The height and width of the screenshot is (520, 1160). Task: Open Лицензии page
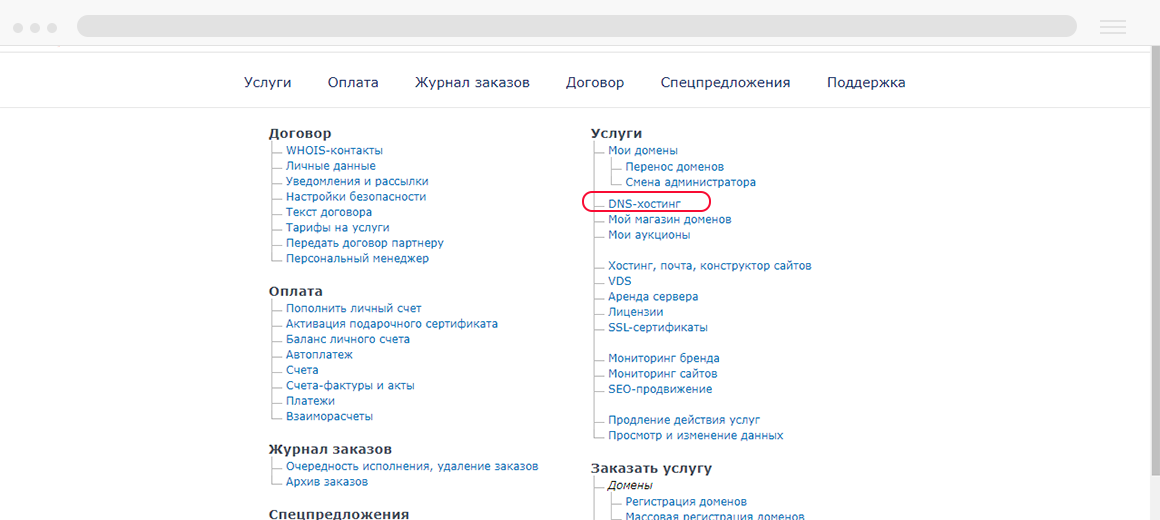point(635,312)
